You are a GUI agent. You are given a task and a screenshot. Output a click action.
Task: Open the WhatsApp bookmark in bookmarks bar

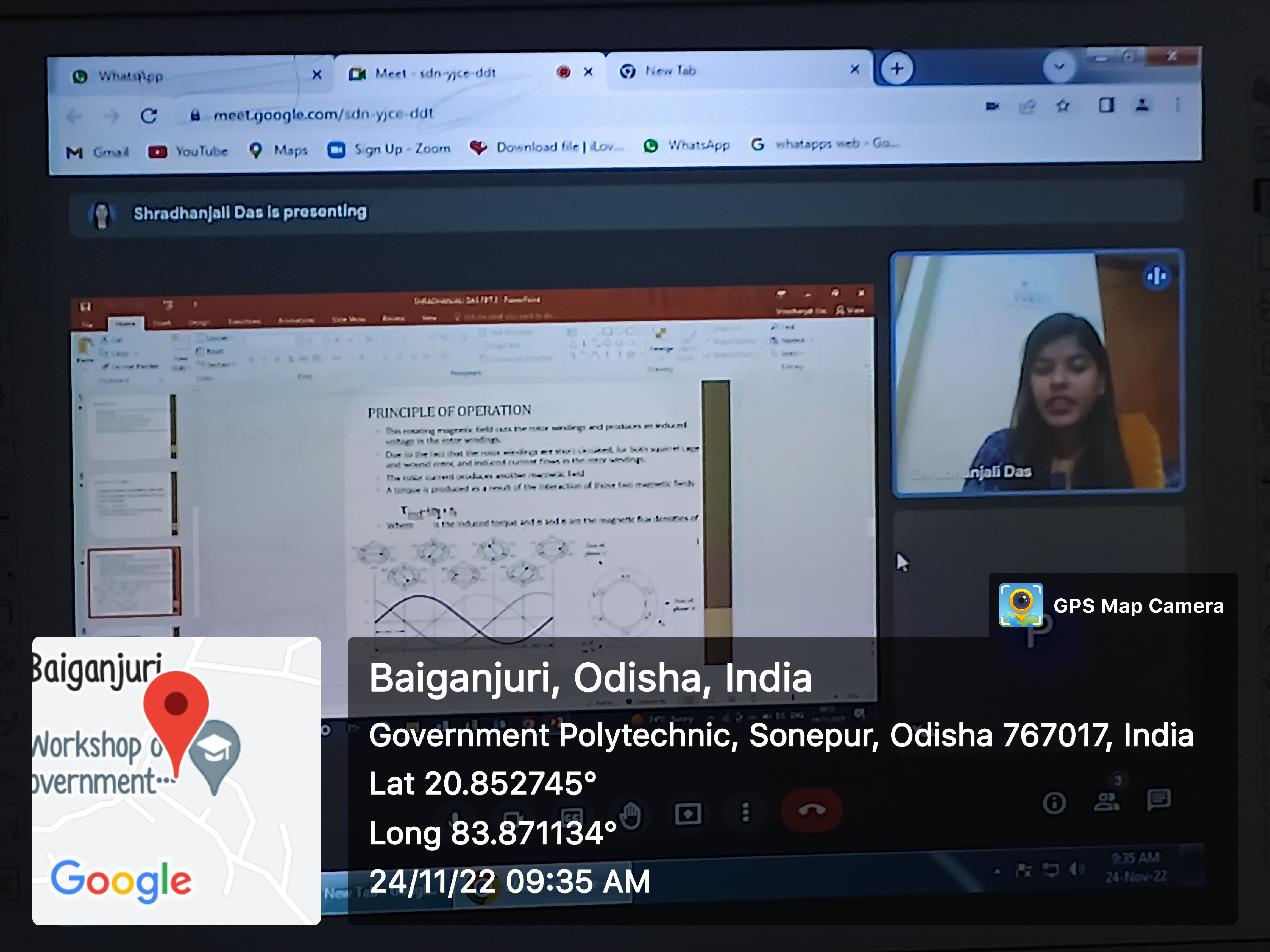pos(686,145)
